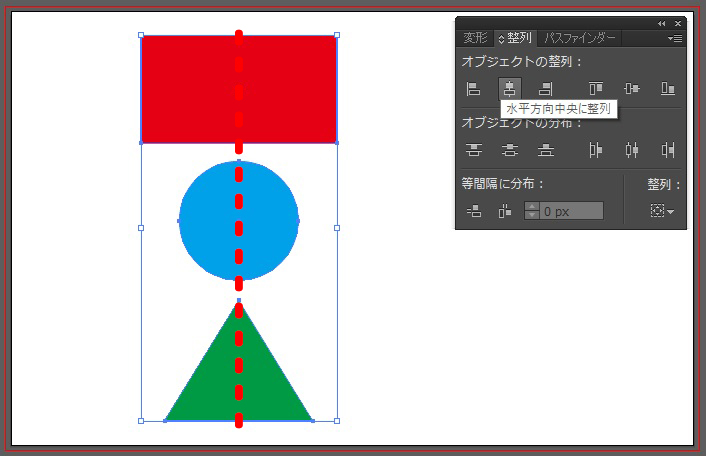Distribute objects by horizontal right
The height and width of the screenshot is (456, 706).
pyautogui.click(x=667, y=150)
